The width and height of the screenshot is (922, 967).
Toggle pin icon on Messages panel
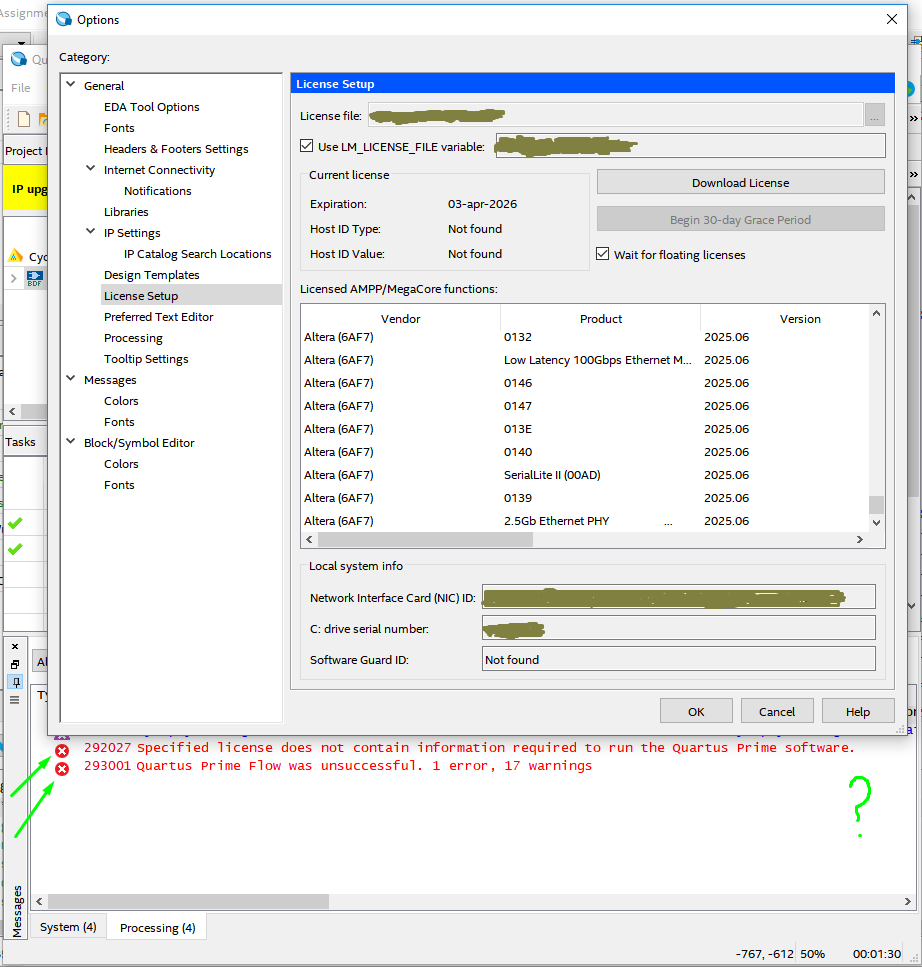click(15, 682)
